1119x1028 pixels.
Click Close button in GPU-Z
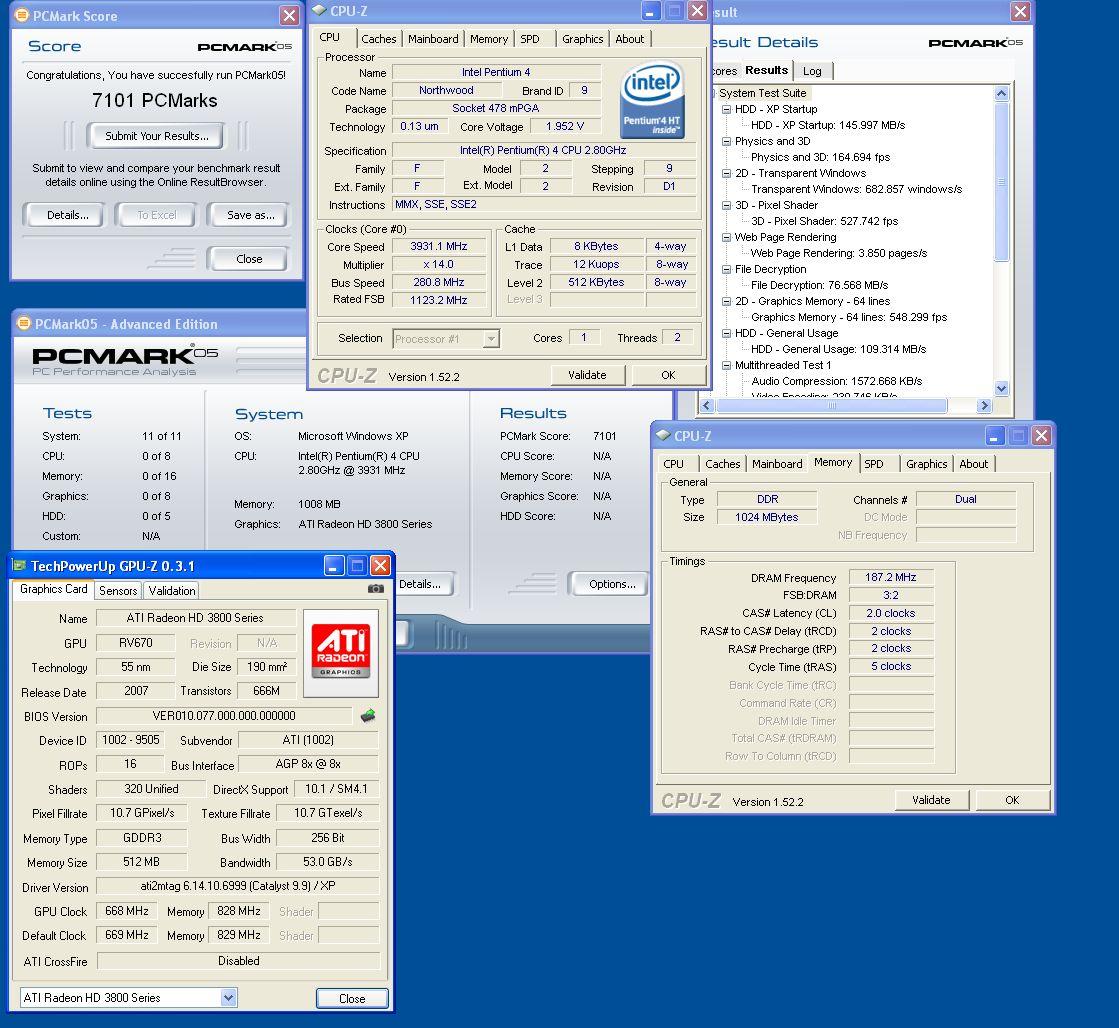pos(352,998)
